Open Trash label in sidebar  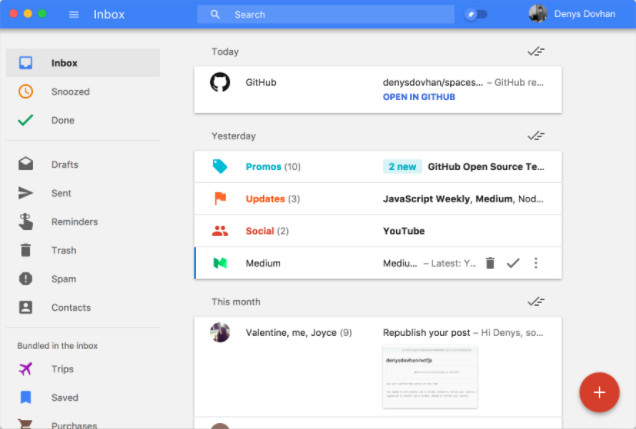64,251
